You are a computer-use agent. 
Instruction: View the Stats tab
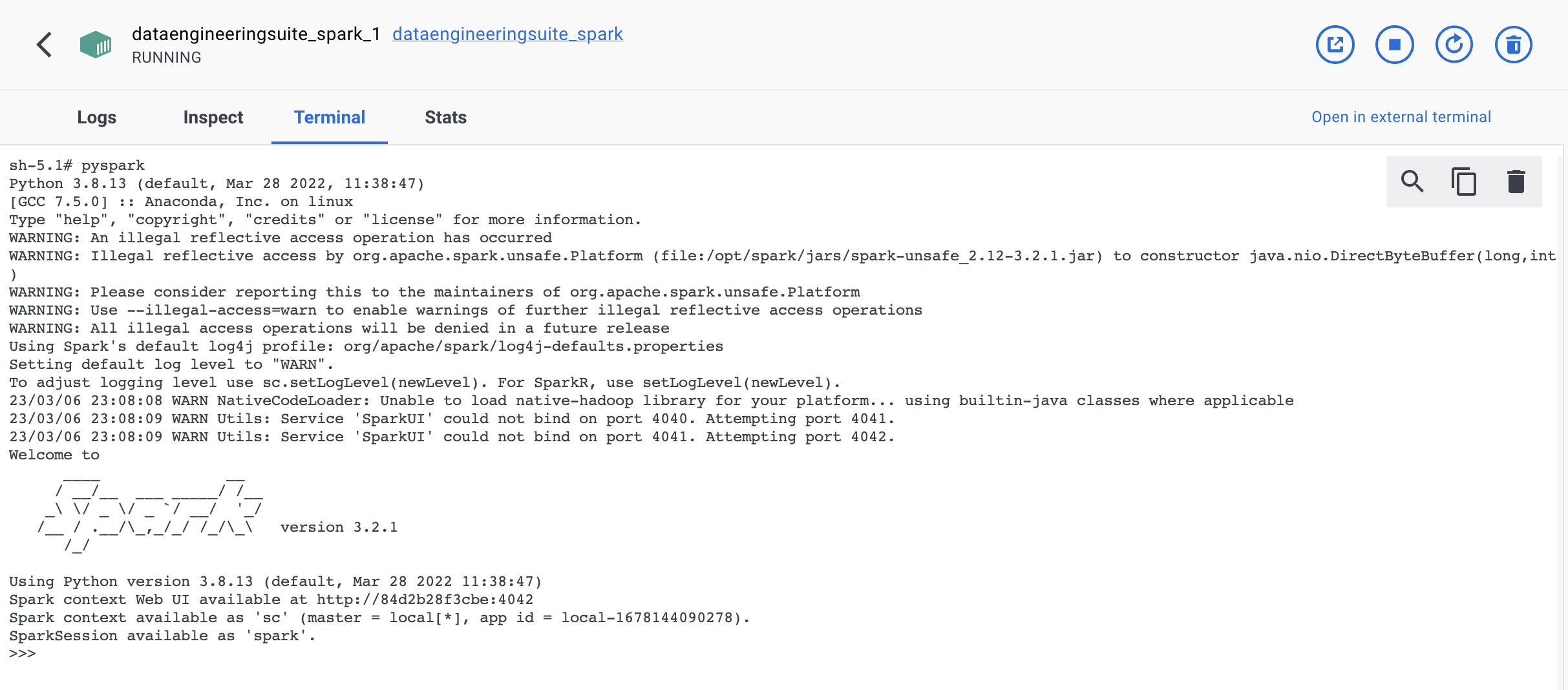pyautogui.click(x=445, y=117)
